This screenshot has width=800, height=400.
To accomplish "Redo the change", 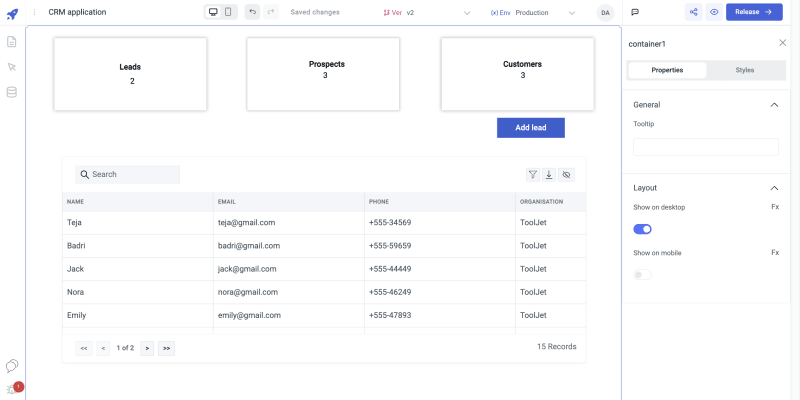I will pos(271,12).
